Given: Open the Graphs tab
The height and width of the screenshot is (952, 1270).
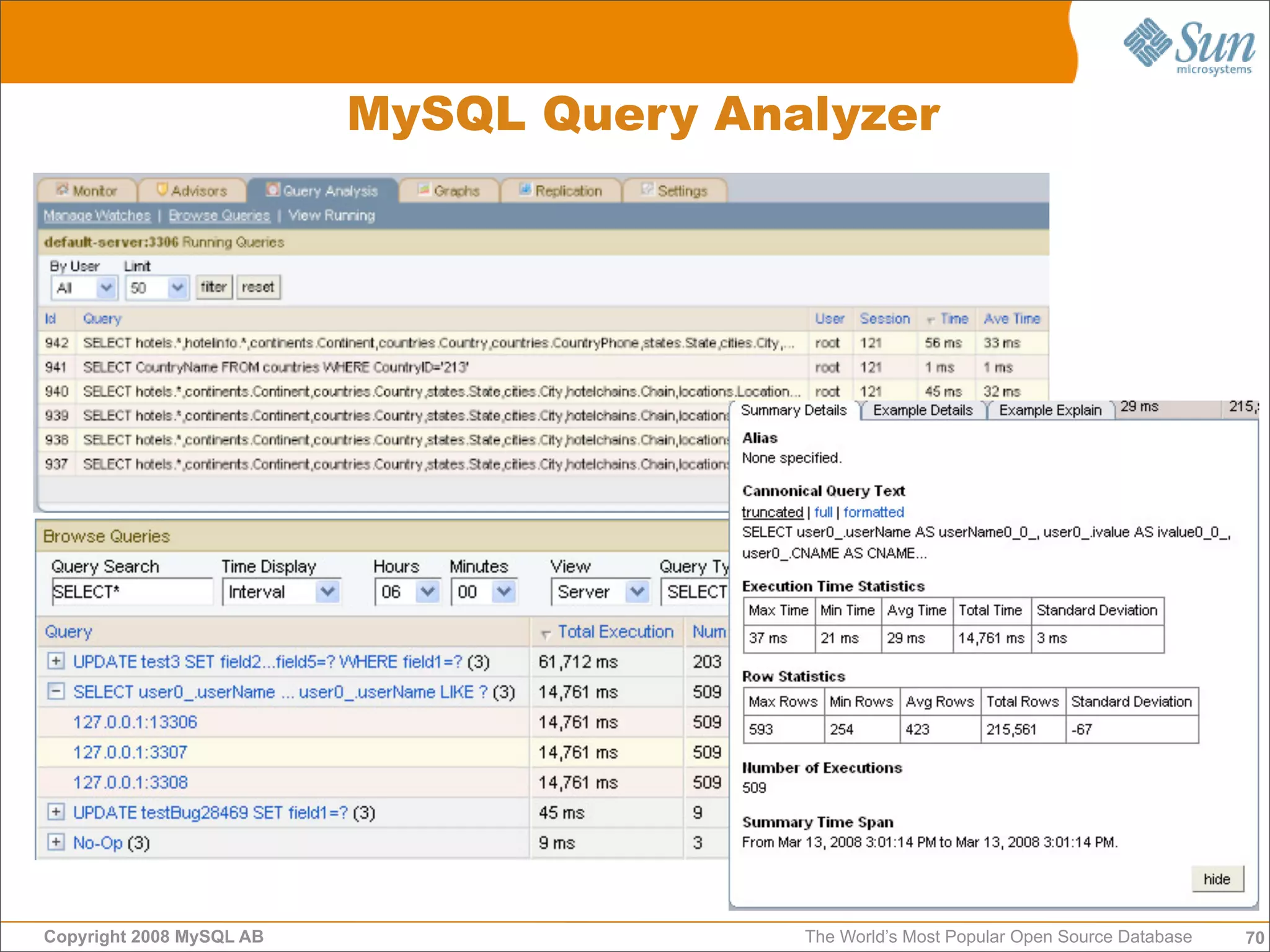Looking at the screenshot, I should pyautogui.click(x=449, y=190).
